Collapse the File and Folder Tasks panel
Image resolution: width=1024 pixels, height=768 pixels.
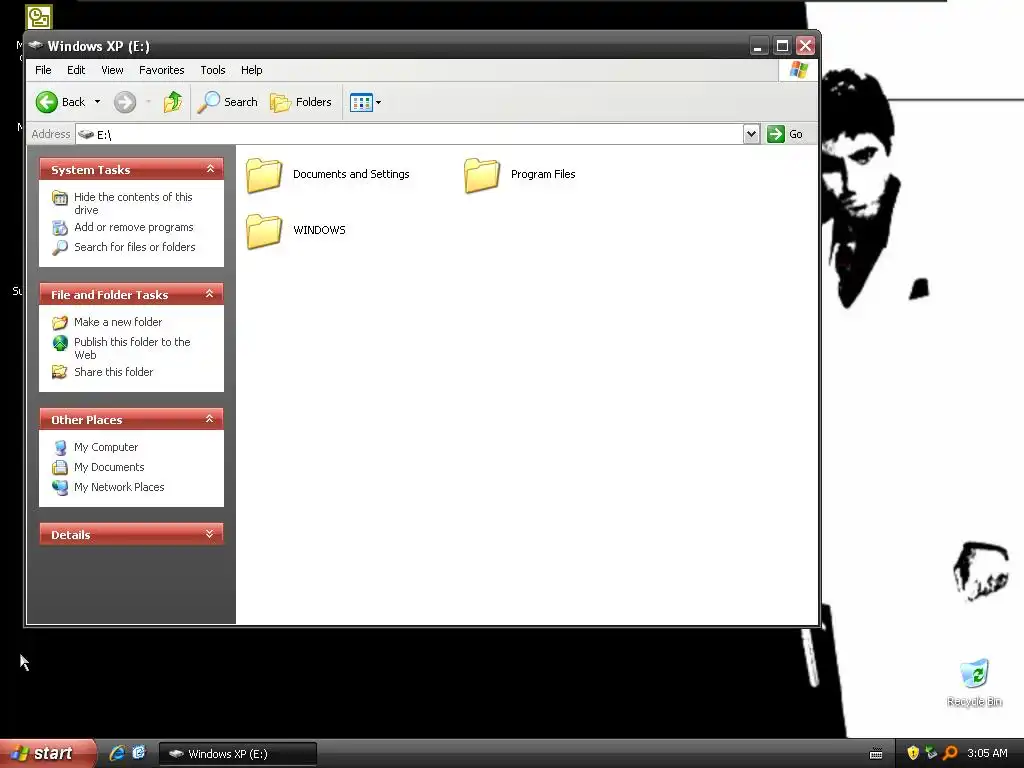coord(210,294)
